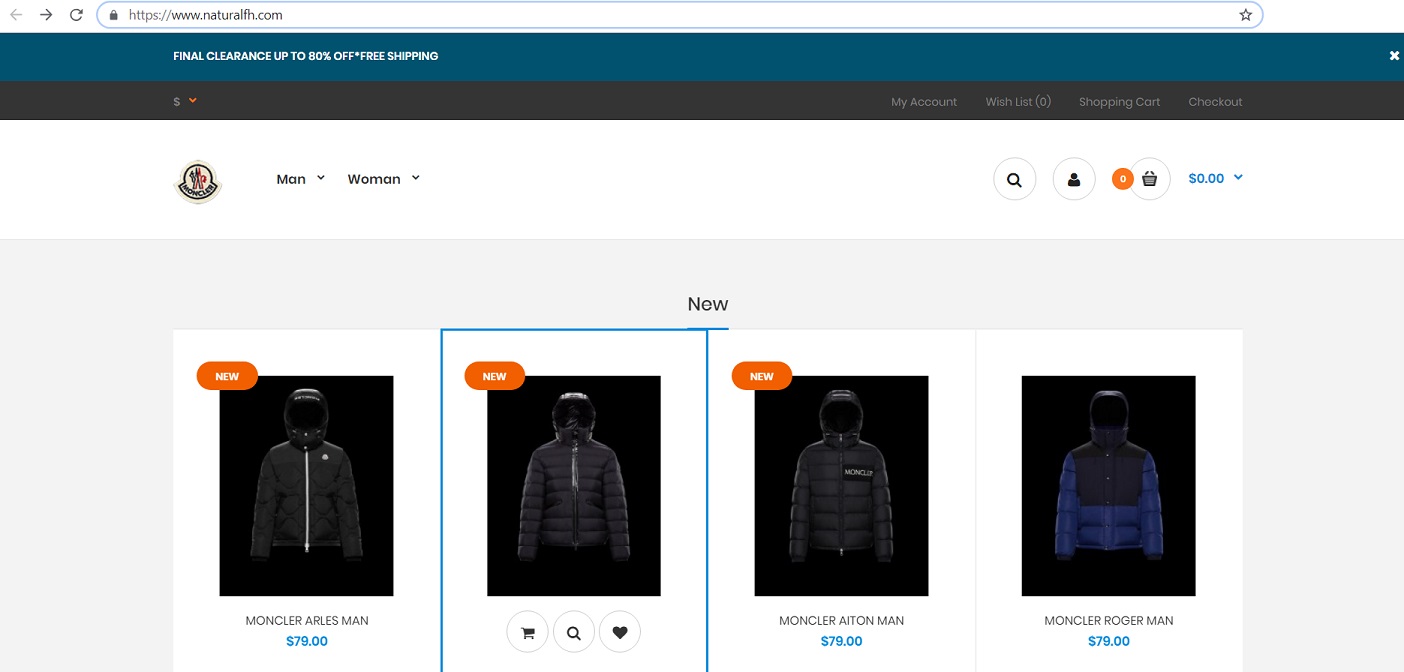Click the NEW badge on highlighted jacket
1404x672 pixels.
(x=495, y=376)
